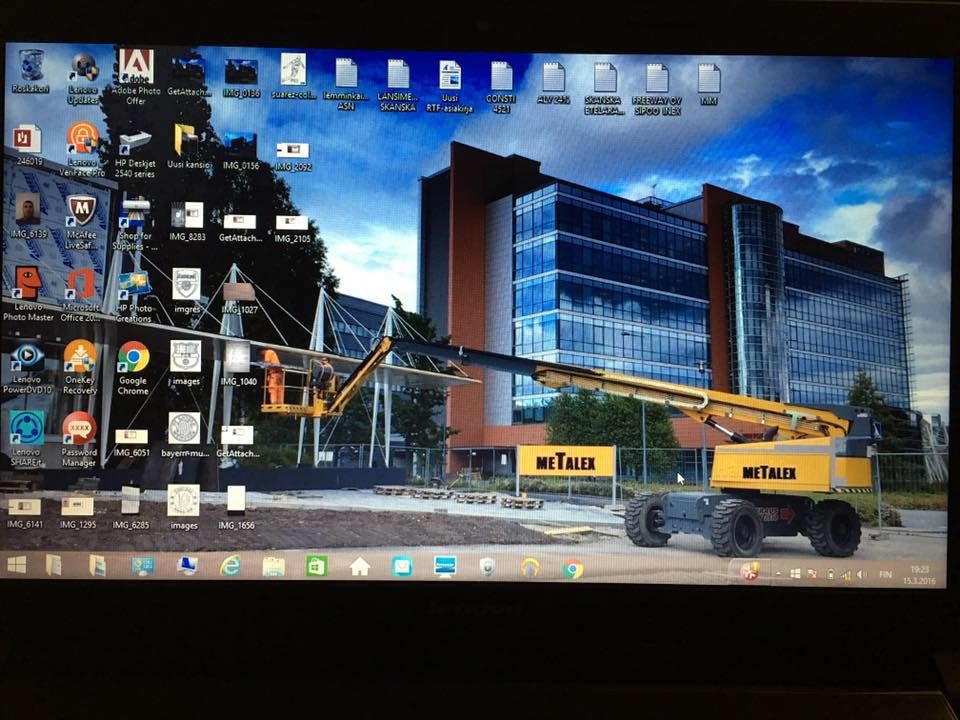Open Adobe Photo Offer shortcut
The width and height of the screenshot is (960, 720).
tap(136, 77)
